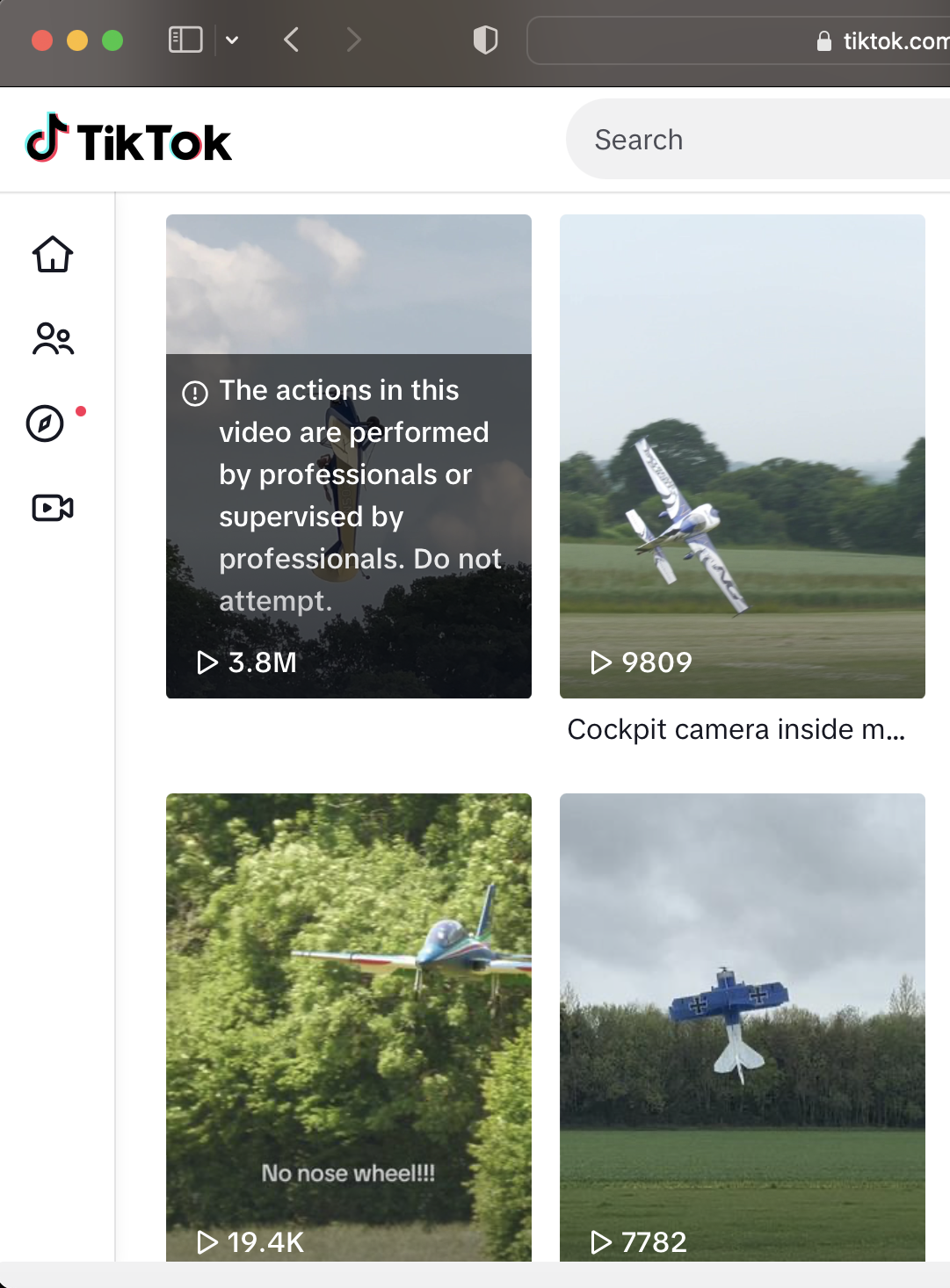Click the Safari privacy shield icon
The image size is (950, 1288).
click(x=485, y=40)
